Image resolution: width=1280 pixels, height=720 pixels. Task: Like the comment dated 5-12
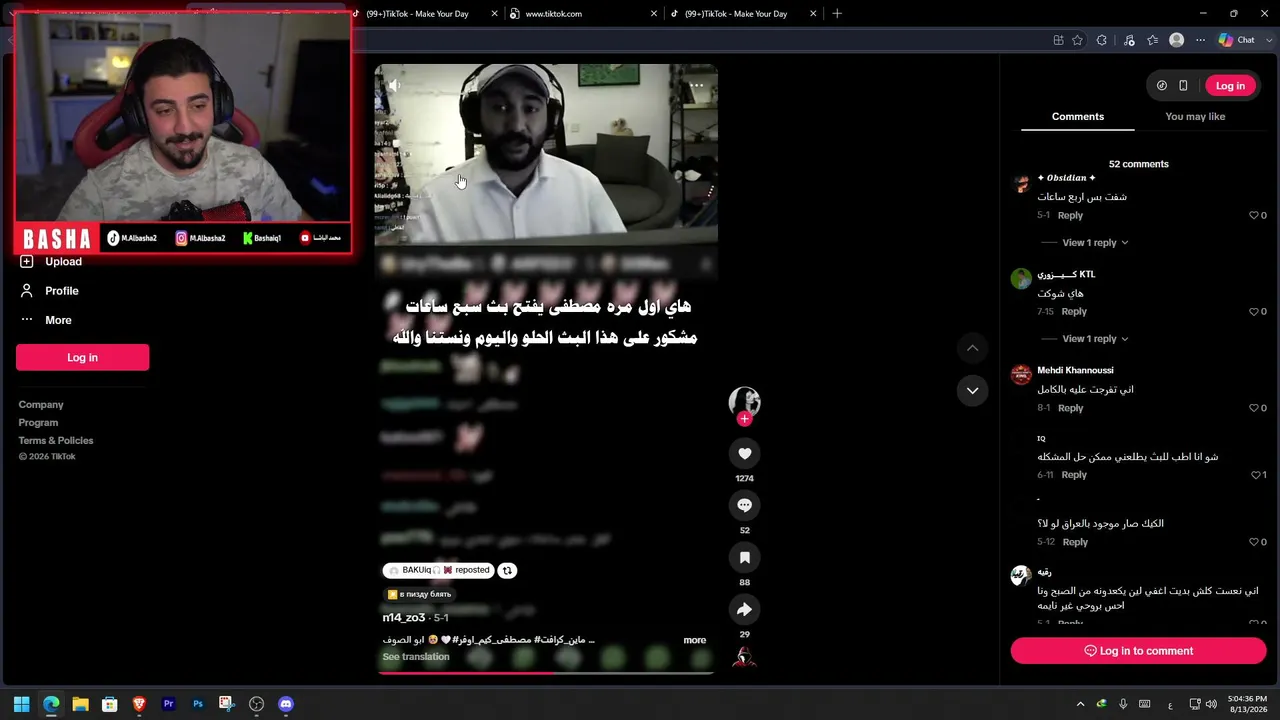(x=1254, y=542)
